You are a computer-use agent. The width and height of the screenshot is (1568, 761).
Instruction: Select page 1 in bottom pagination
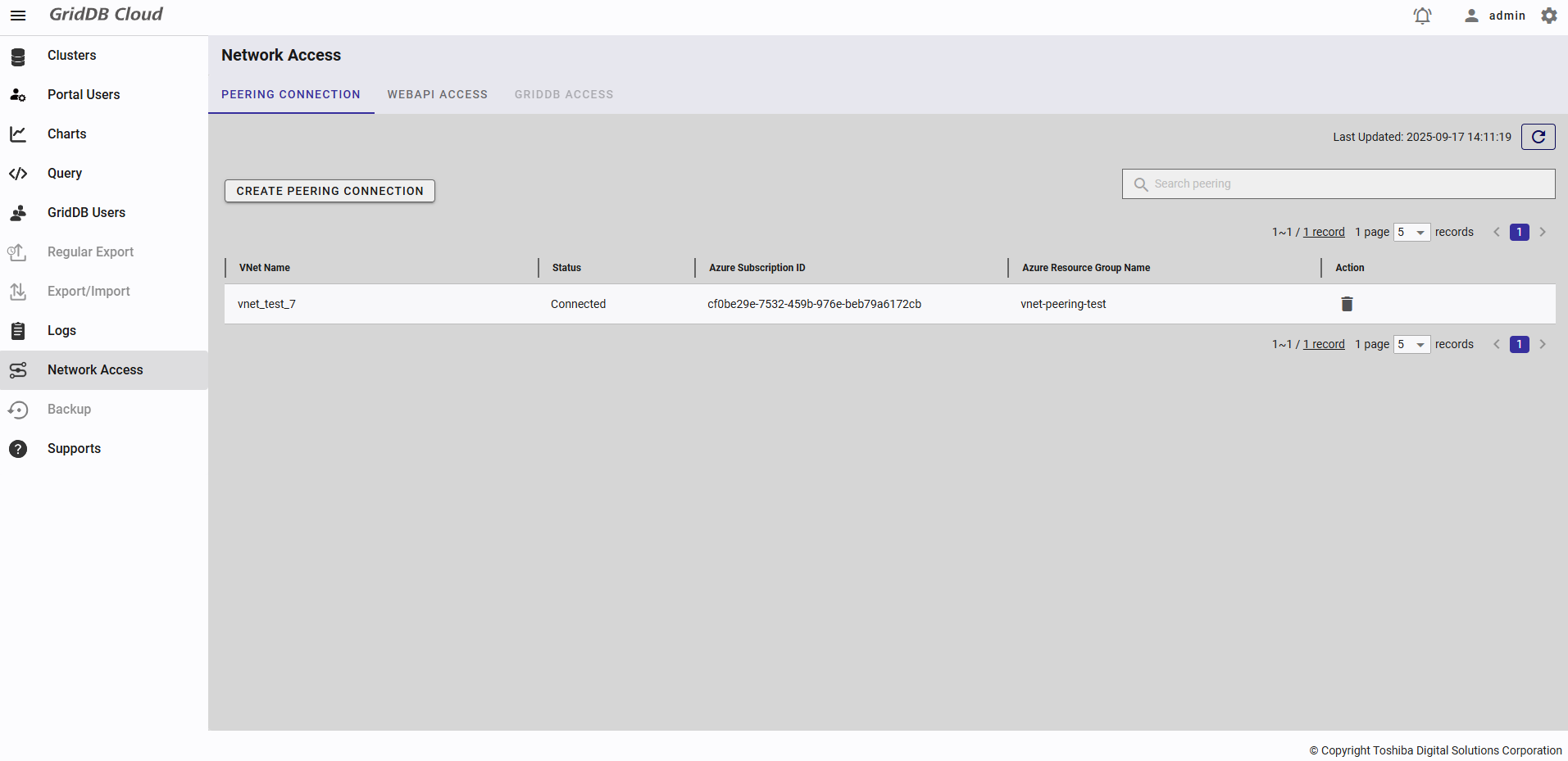pos(1519,345)
